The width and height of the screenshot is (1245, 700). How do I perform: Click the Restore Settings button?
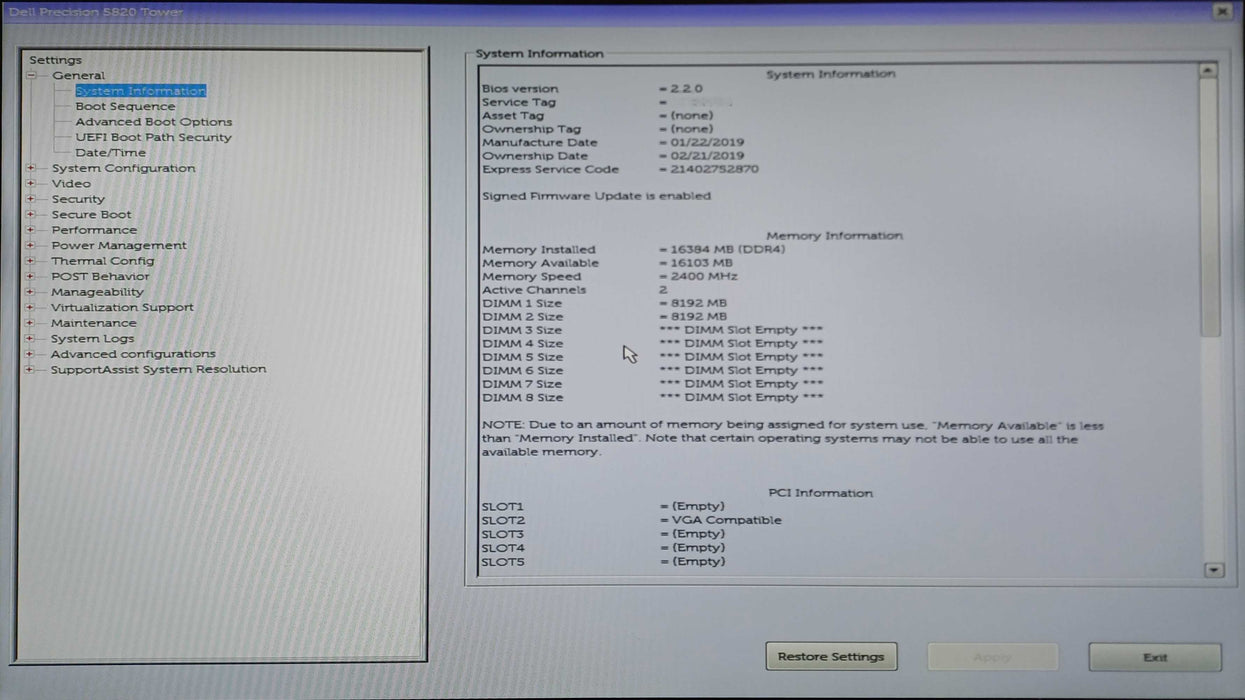pos(831,657)
